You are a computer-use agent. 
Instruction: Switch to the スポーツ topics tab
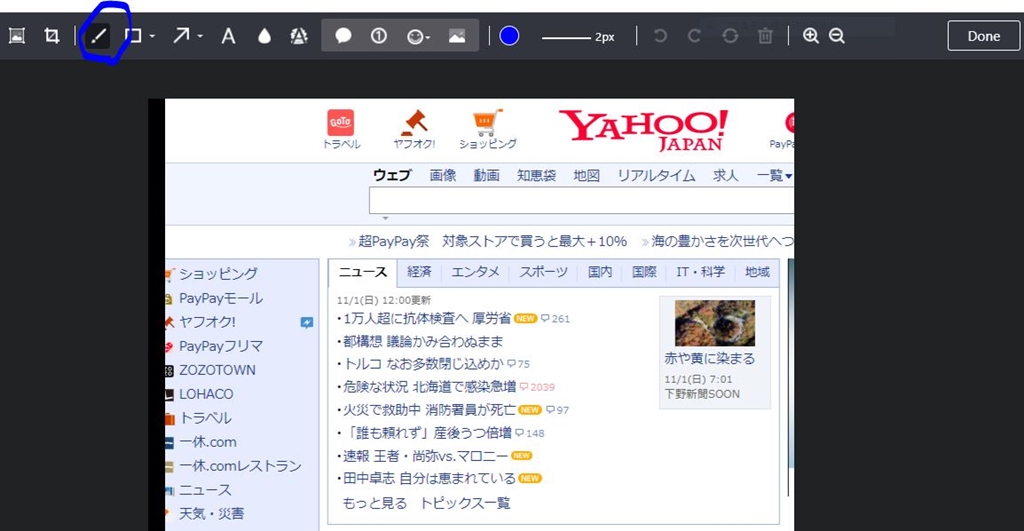tap(543, 272)
